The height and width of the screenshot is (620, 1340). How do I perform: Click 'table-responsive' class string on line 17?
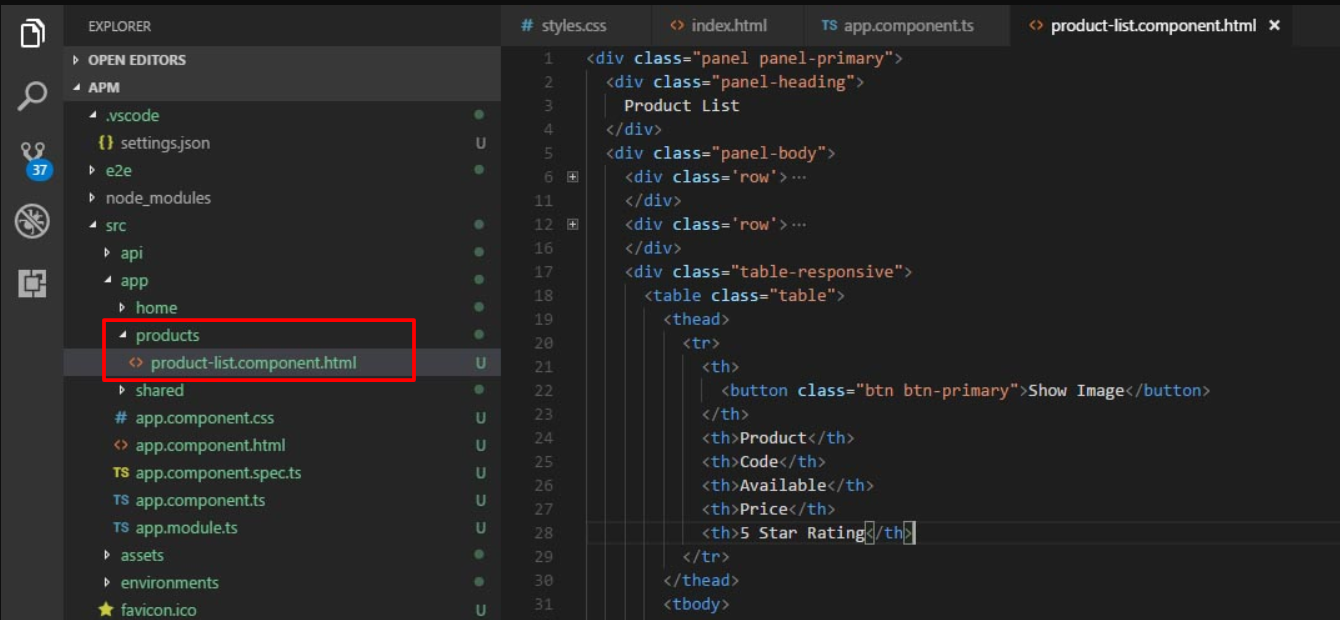pos(817,271)
